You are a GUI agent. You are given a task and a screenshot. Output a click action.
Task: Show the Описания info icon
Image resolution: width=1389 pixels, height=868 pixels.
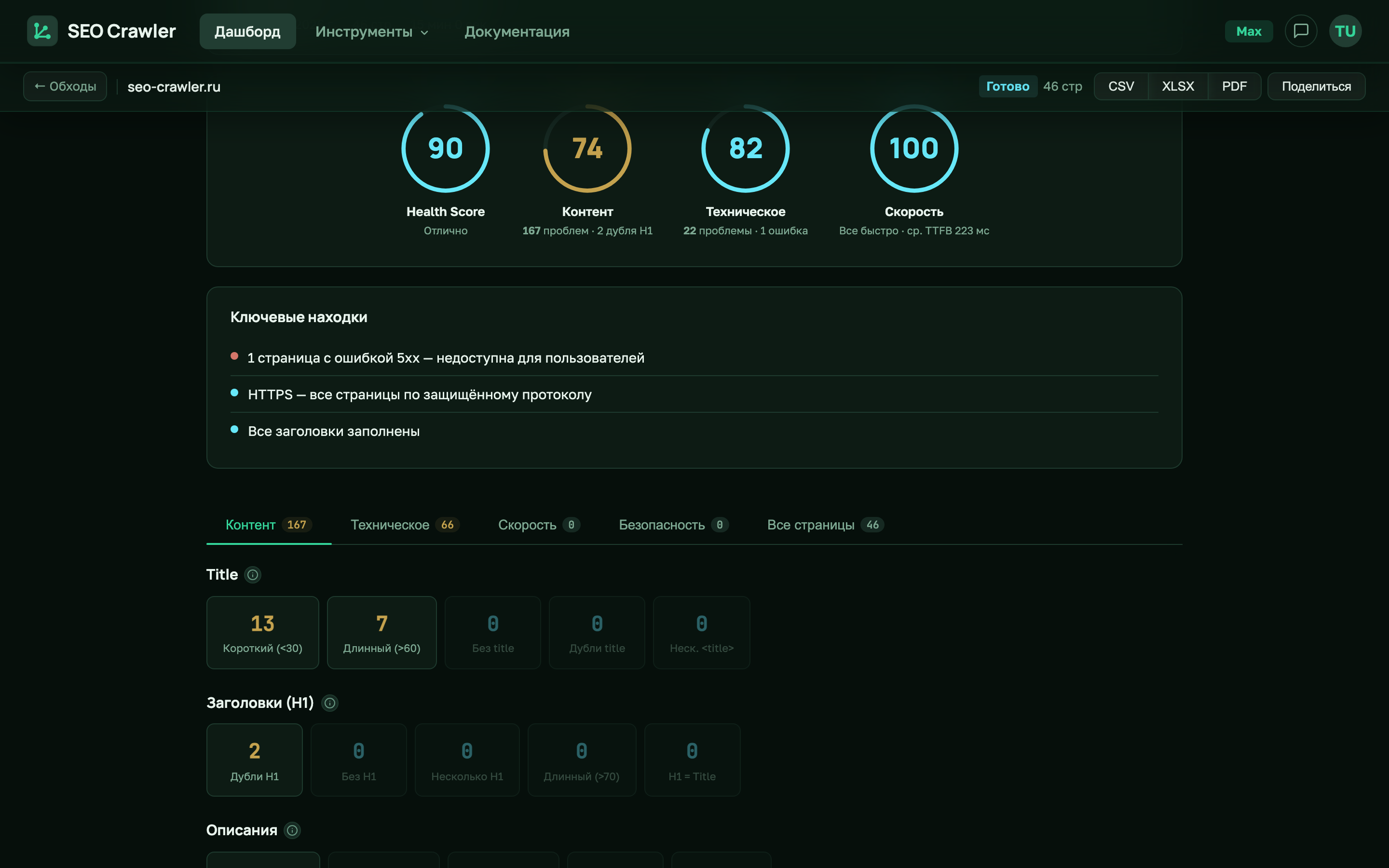(x=293, y=830)
